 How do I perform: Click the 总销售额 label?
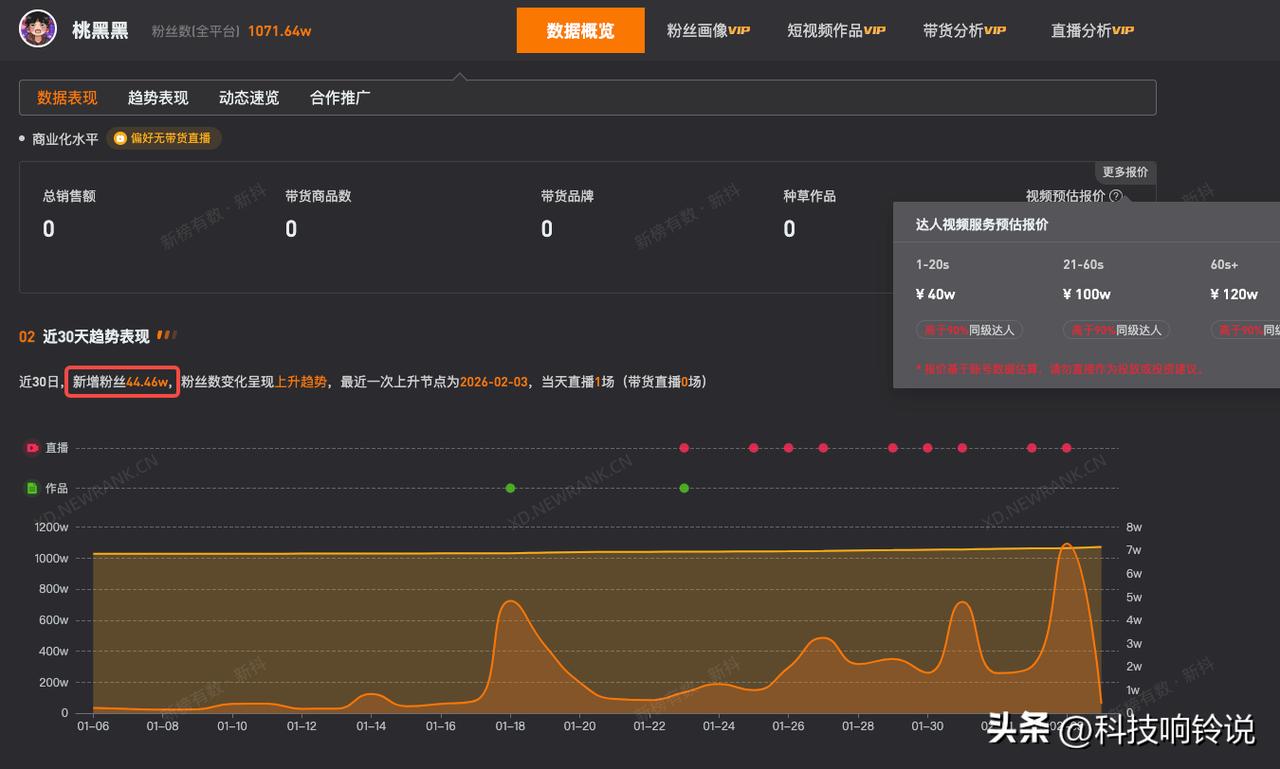[69, 196]
